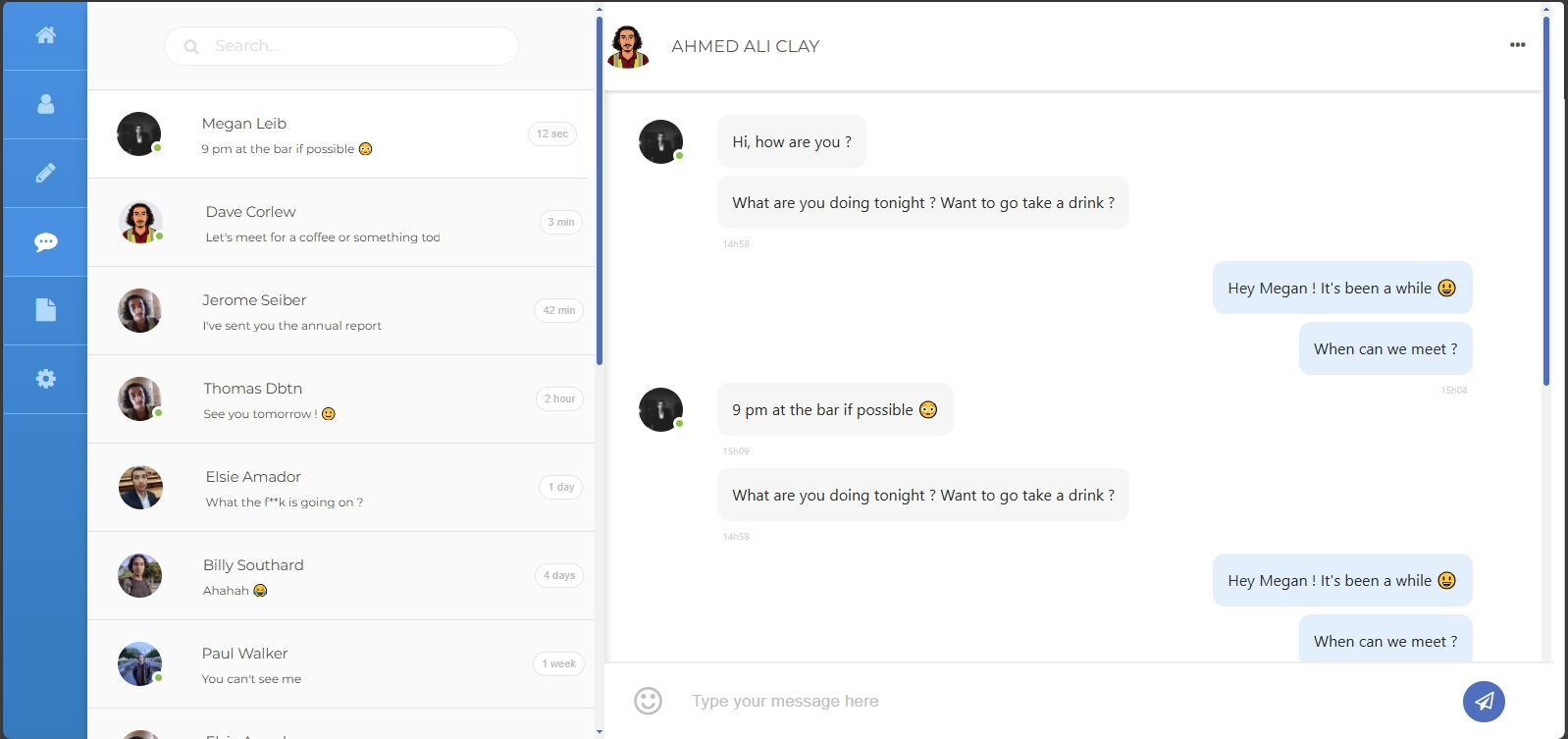Open the three-dots chat options menu
The width and height of the screenshot is (1568, 739).
tap(1517, 45)
